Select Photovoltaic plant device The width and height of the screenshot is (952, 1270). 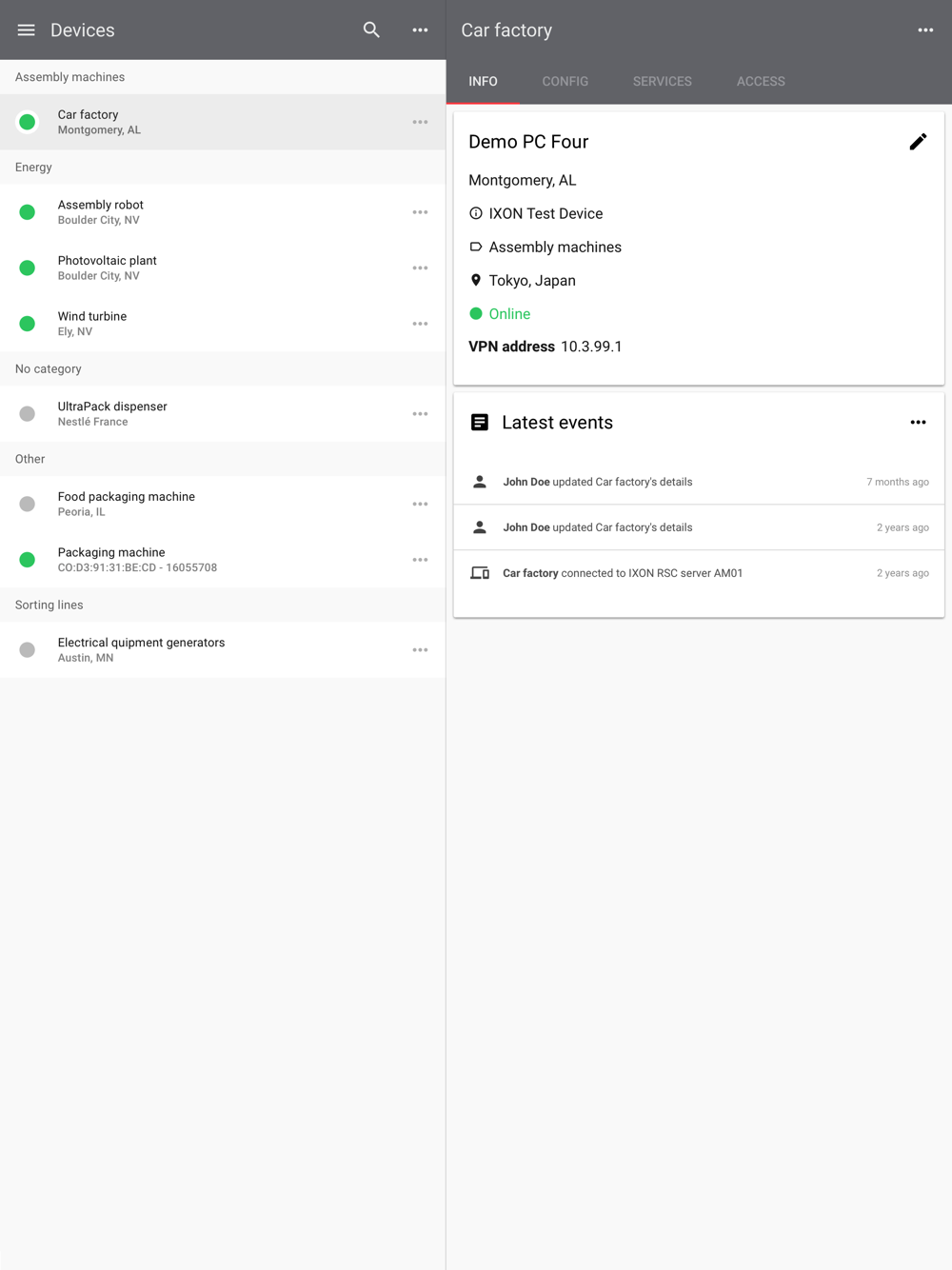190,268
